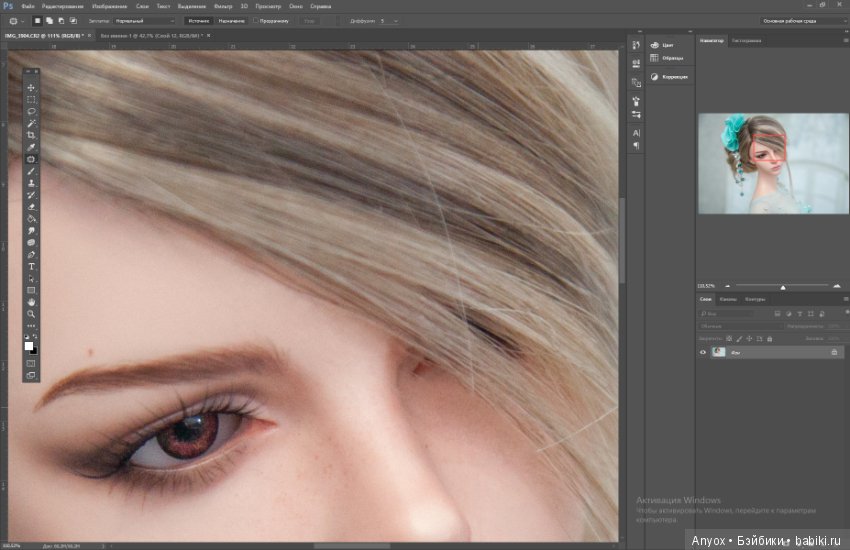
Task: Select the Zoom tool
Action: point(31,314)
